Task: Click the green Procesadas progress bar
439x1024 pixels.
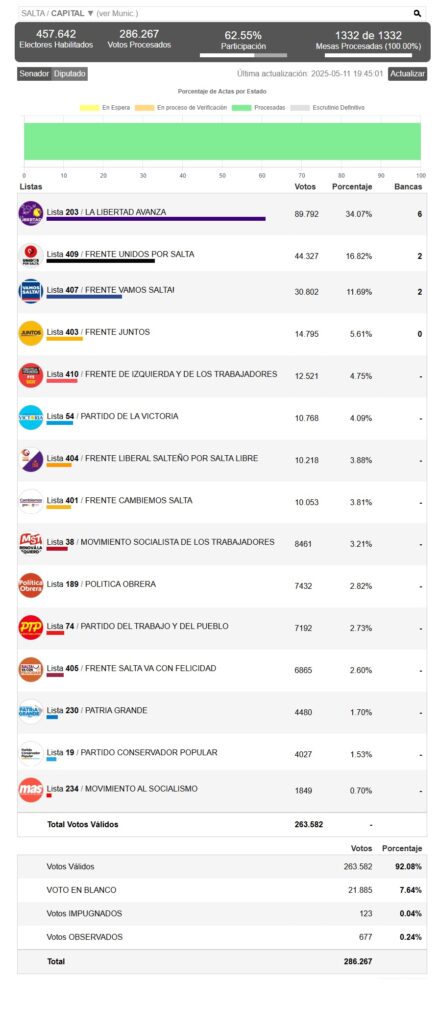Action: [x=222, y=141]
